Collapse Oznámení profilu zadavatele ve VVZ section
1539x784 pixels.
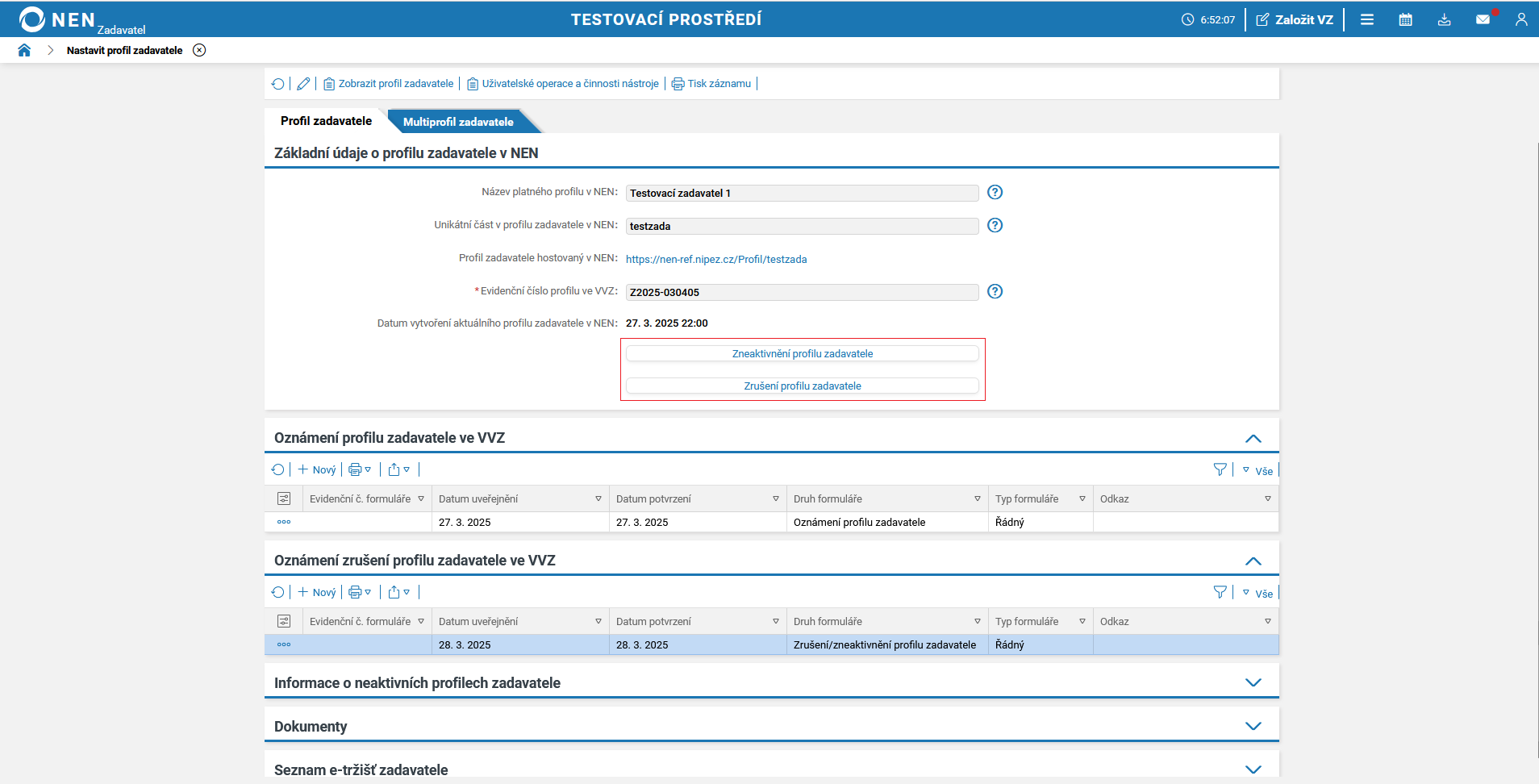pyautogui.click(x=1253, y=439)
